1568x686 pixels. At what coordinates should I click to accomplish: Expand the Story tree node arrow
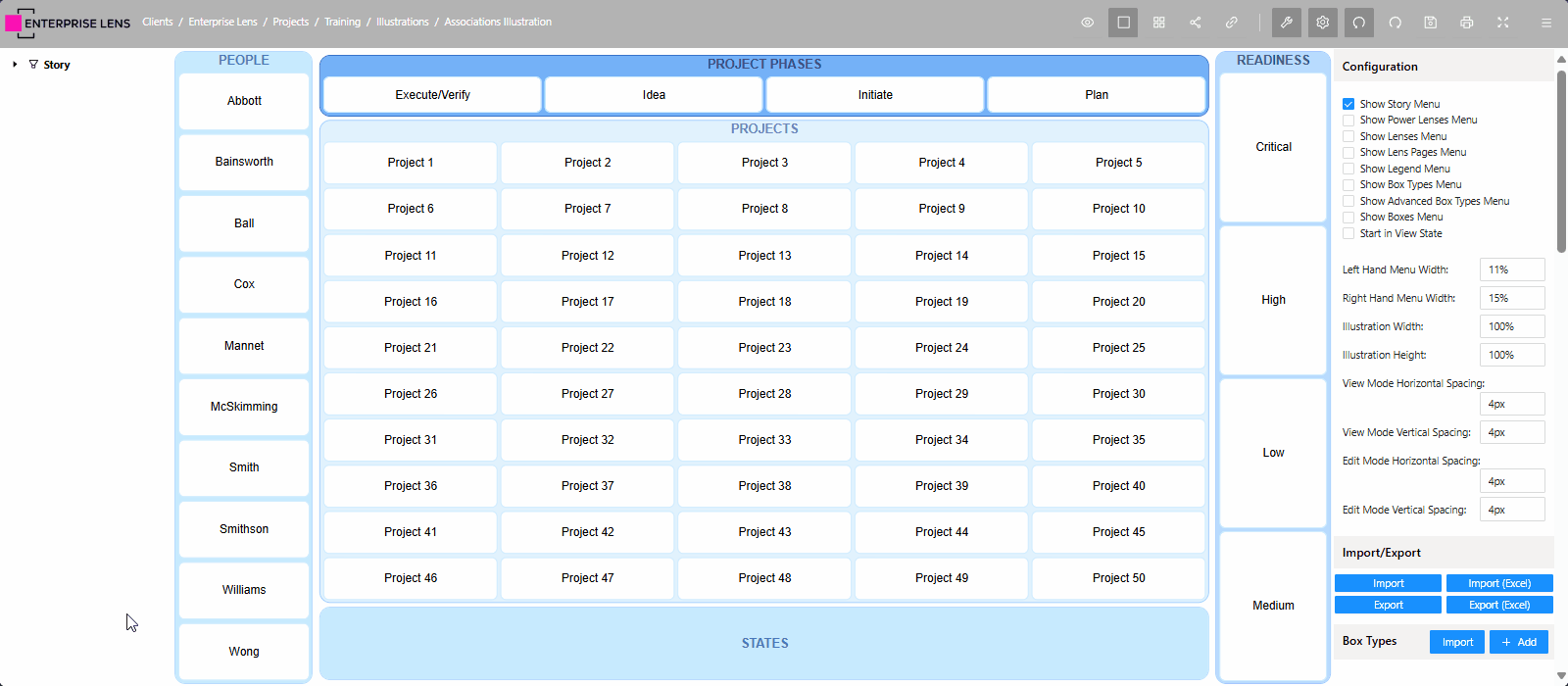(15, 65)
